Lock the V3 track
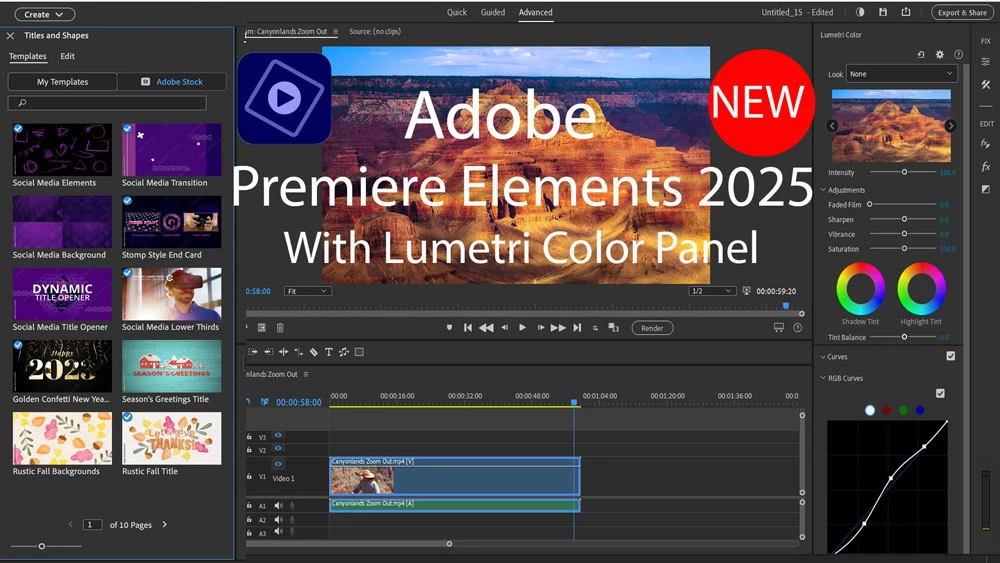 [249, 437]
